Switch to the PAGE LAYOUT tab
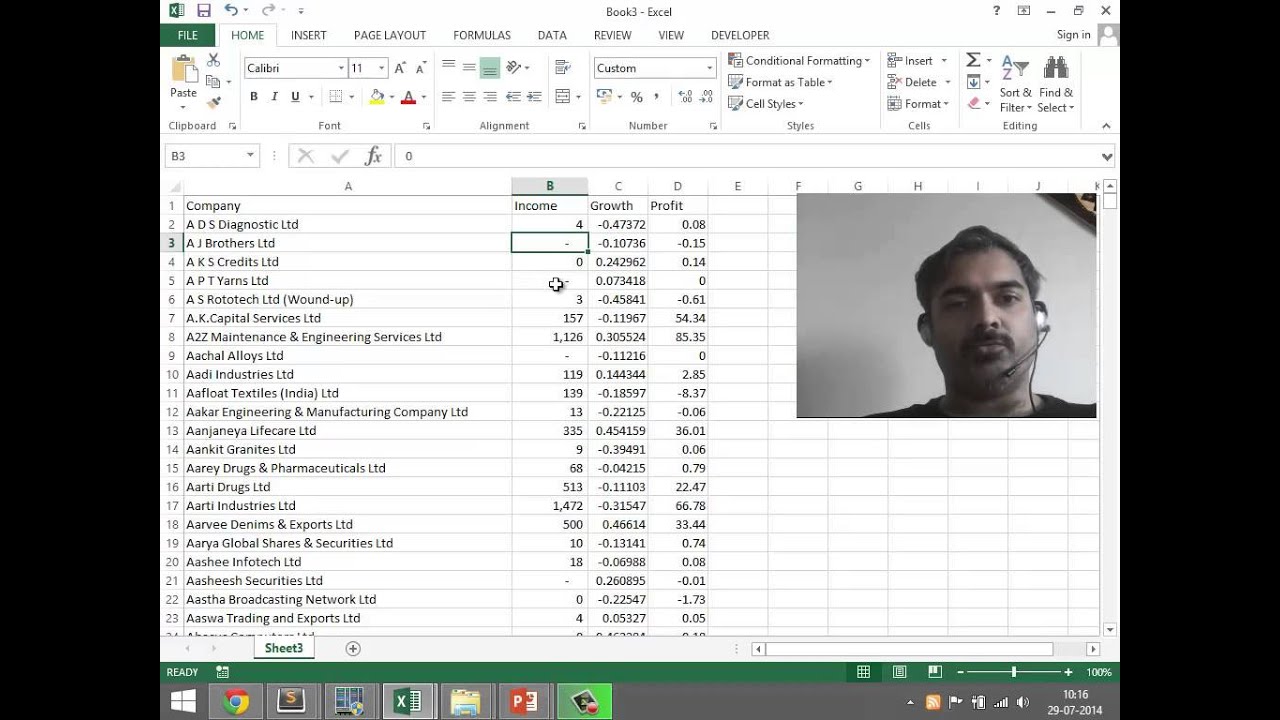 pos(390,35)
